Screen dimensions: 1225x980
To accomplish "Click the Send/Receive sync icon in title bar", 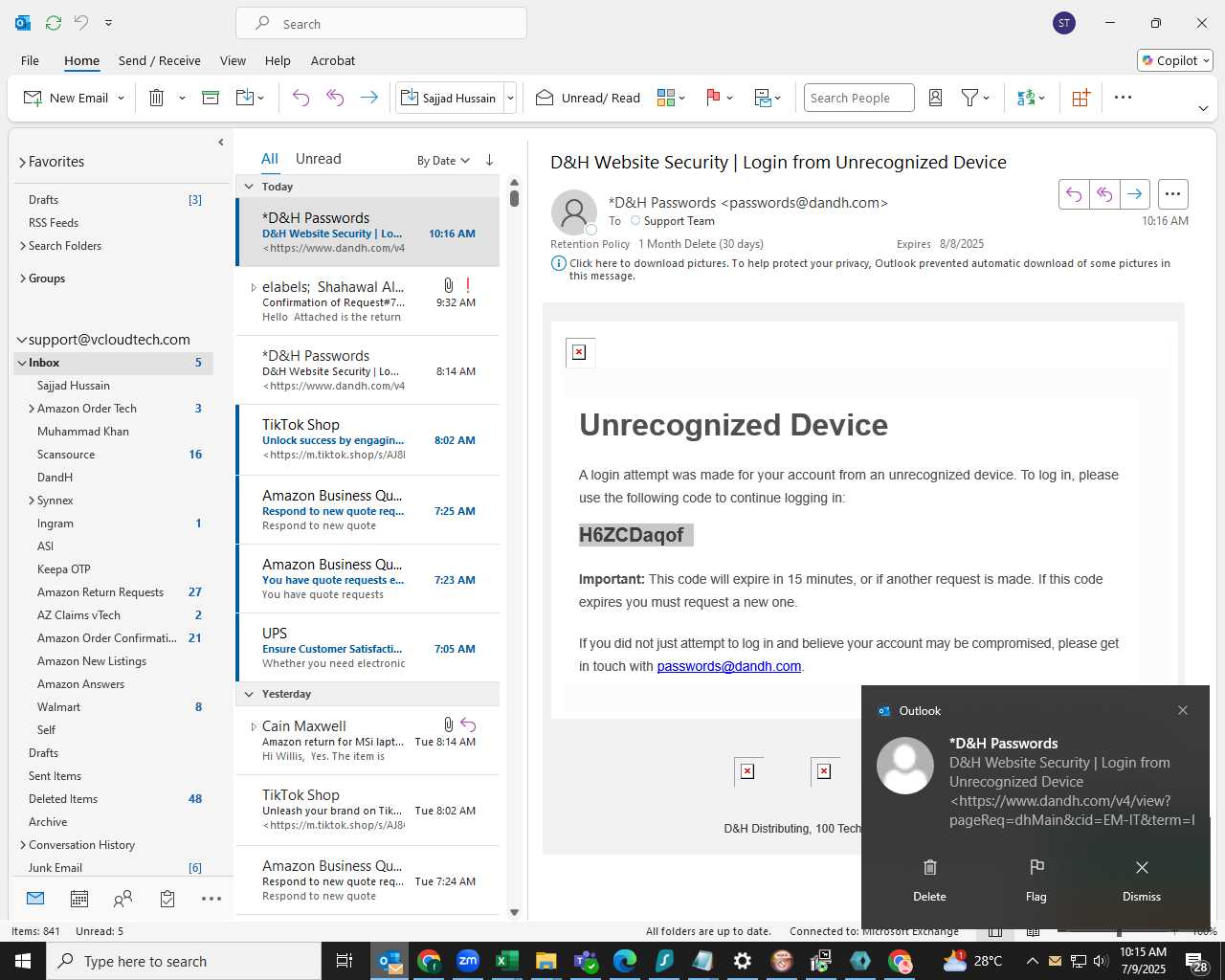I will tap(54, 22).
